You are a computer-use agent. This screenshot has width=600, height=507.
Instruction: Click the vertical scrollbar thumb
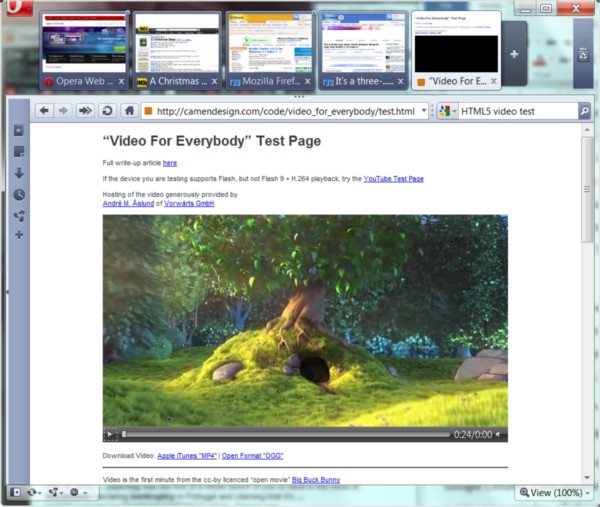587,189
